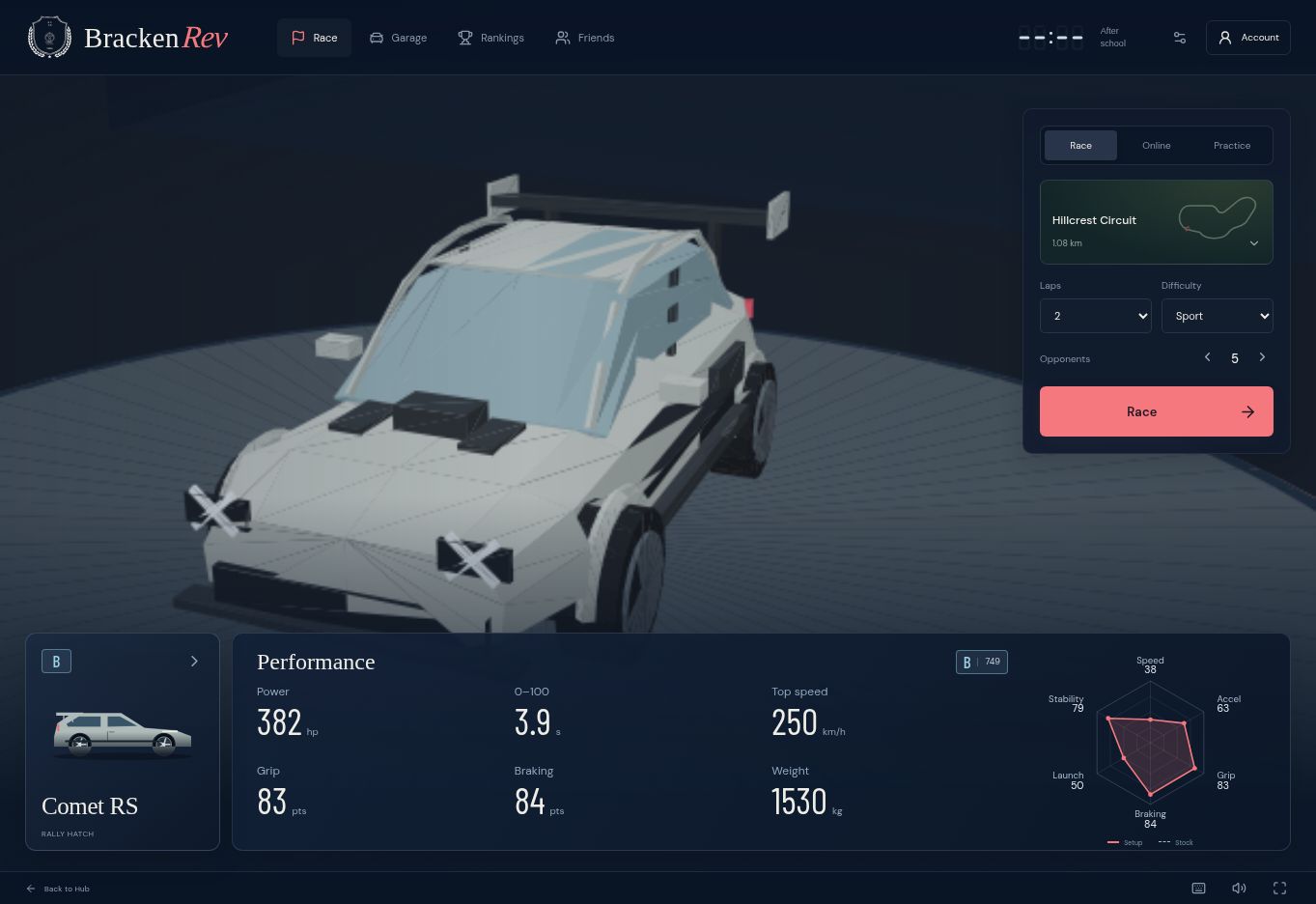Click the Comet RS car thumbnail

click(x=123, y=735)
